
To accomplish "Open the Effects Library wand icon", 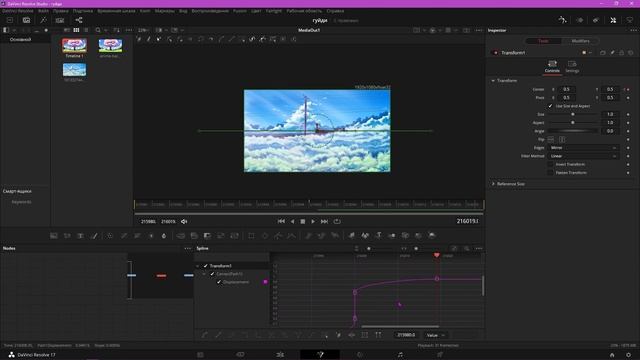I will (43, 20).
